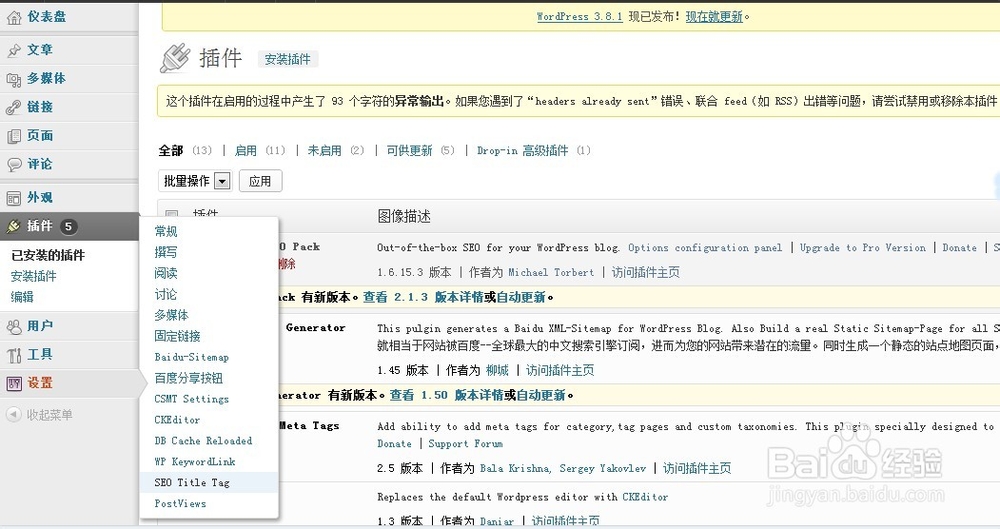Open Baidu-Sitemap settings submenu item
Image resolution: width=1000 pixels, height=529 pixels.
click(x=191, y=357)
